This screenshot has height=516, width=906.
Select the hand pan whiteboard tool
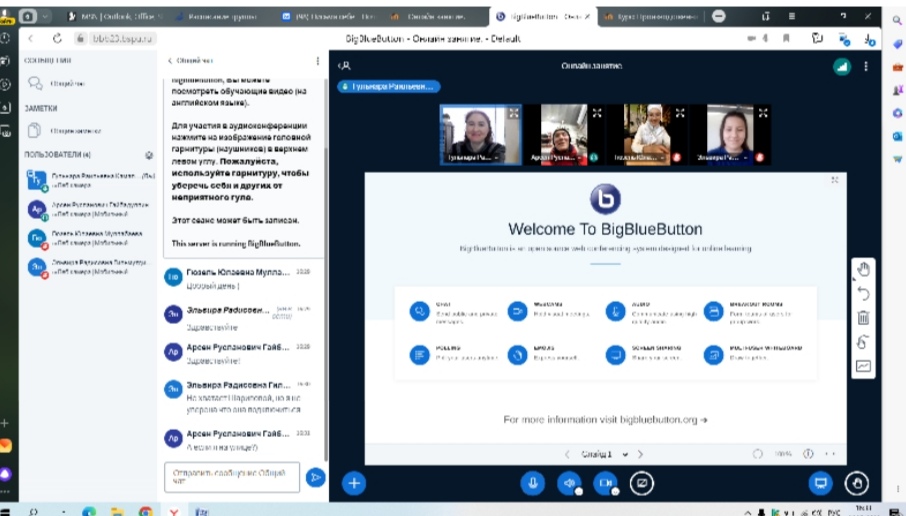863,269
